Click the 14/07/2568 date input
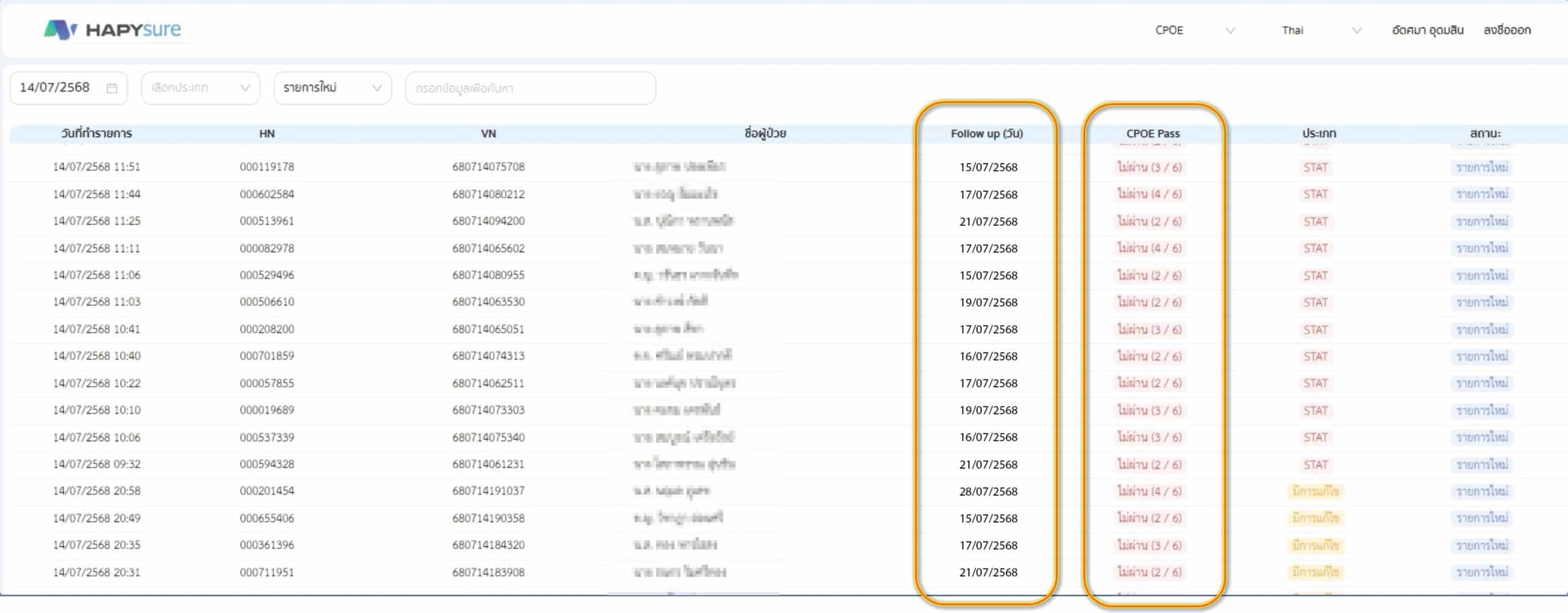Screen dimensions: 1568x613 point(55,88)
